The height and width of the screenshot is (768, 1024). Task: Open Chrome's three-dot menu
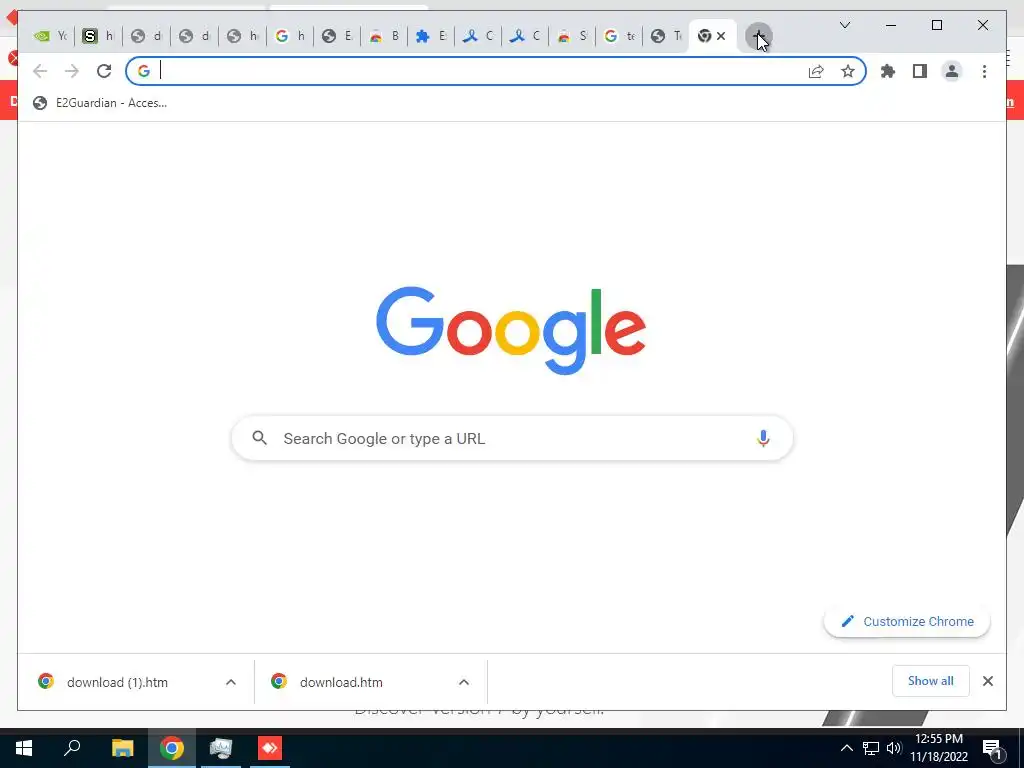(984, 71)
